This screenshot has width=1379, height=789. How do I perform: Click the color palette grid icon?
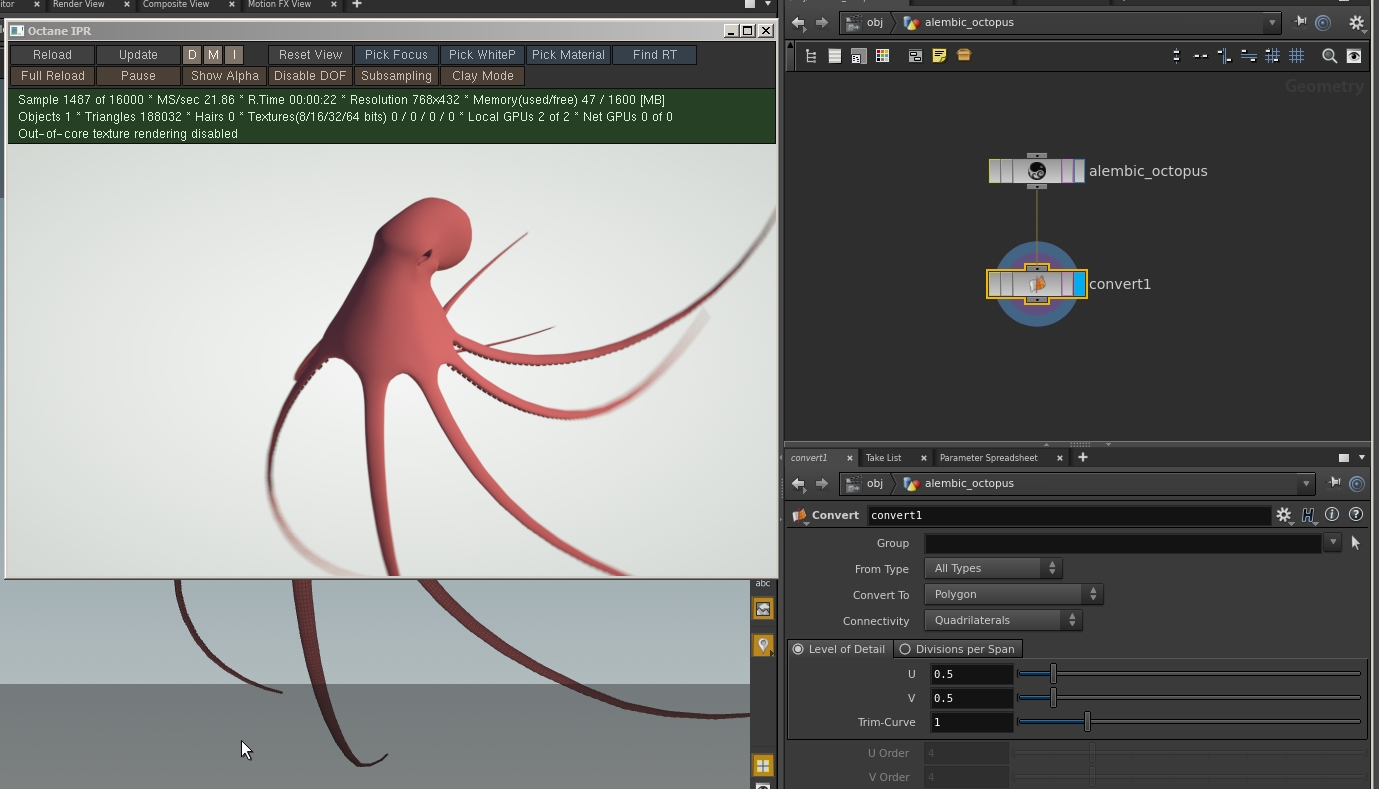click(x=882, y=56)
